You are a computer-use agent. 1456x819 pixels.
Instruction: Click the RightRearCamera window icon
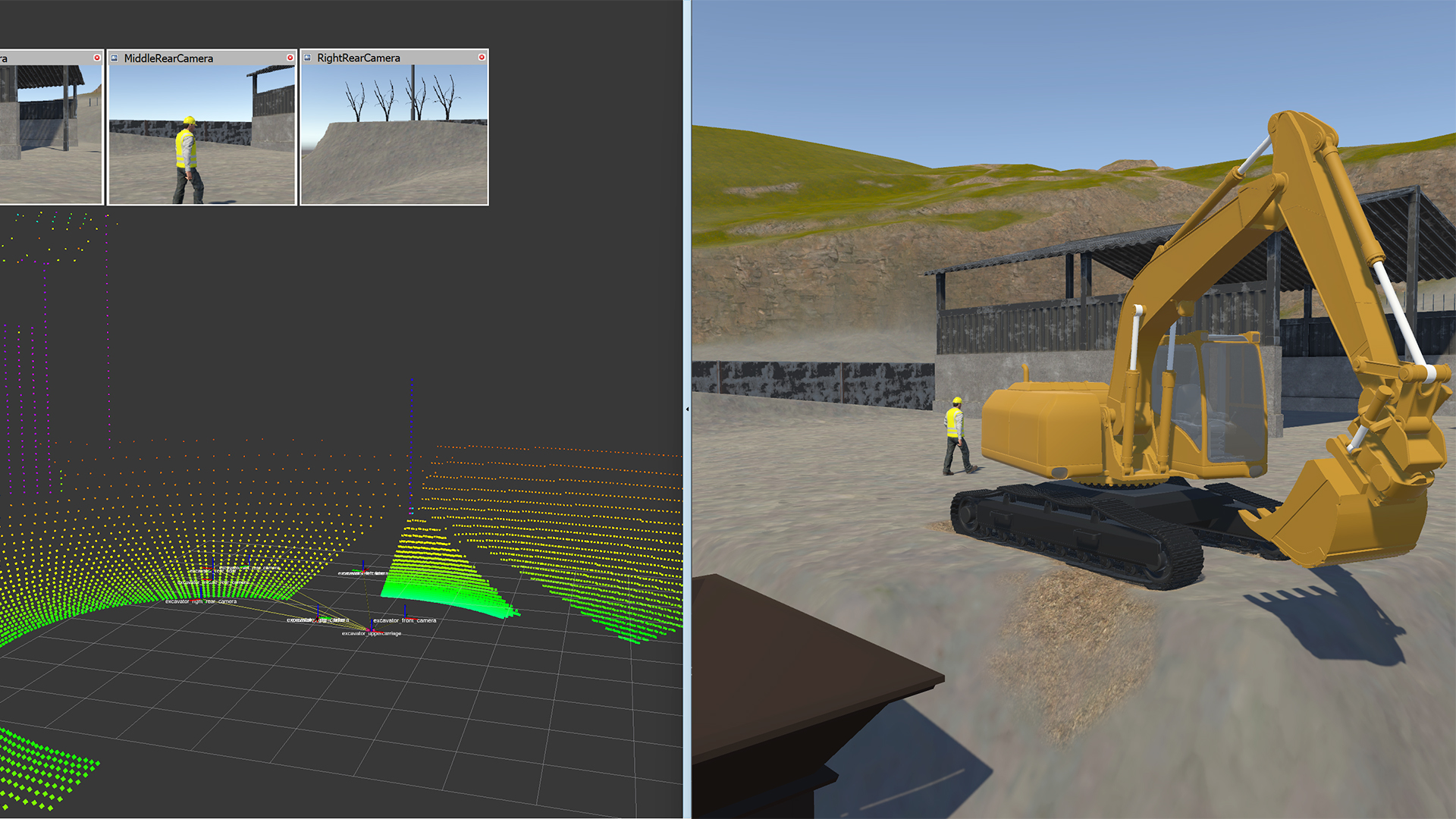pyautogui.click(x=307, y=58)
